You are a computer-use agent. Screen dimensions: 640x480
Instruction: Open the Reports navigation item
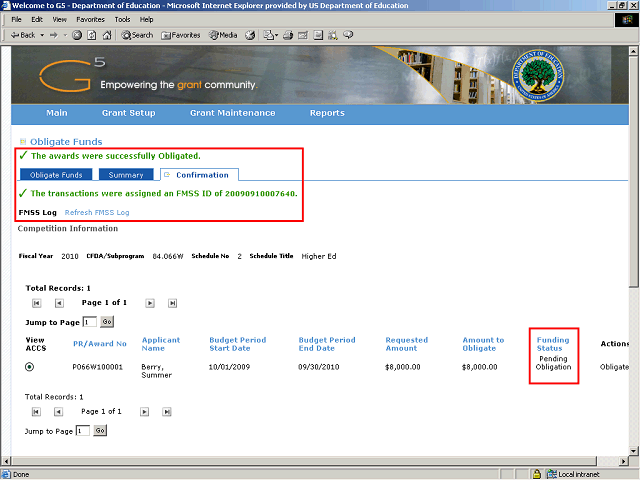click(x=327, y=113)
